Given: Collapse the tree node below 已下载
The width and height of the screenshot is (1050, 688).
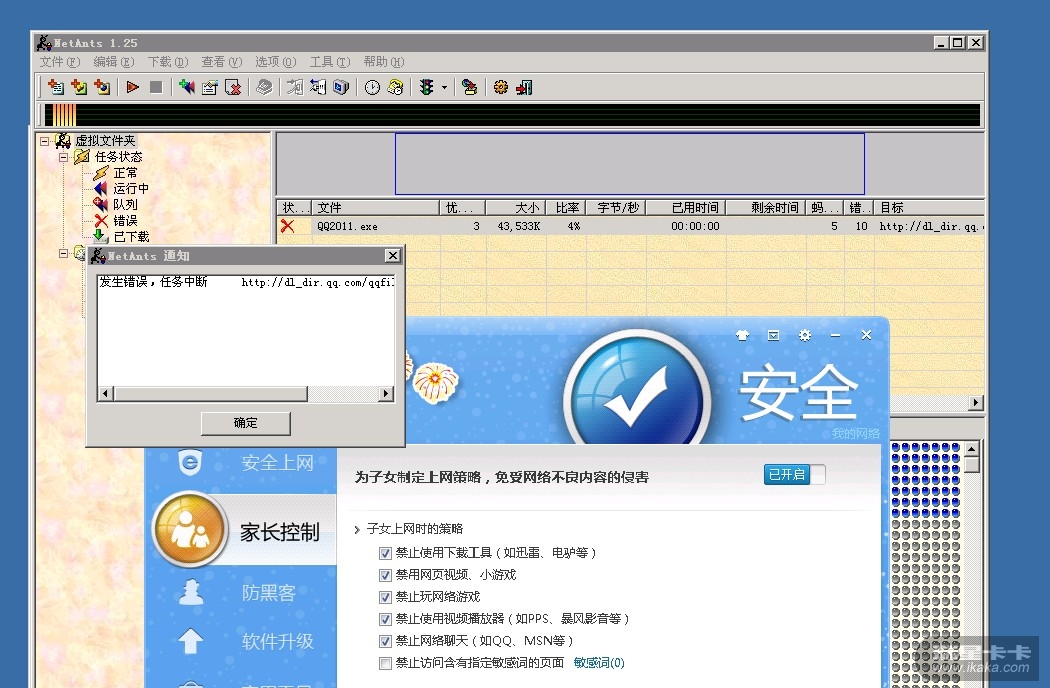Looking at the screenshot, I should tap(63, 253).
